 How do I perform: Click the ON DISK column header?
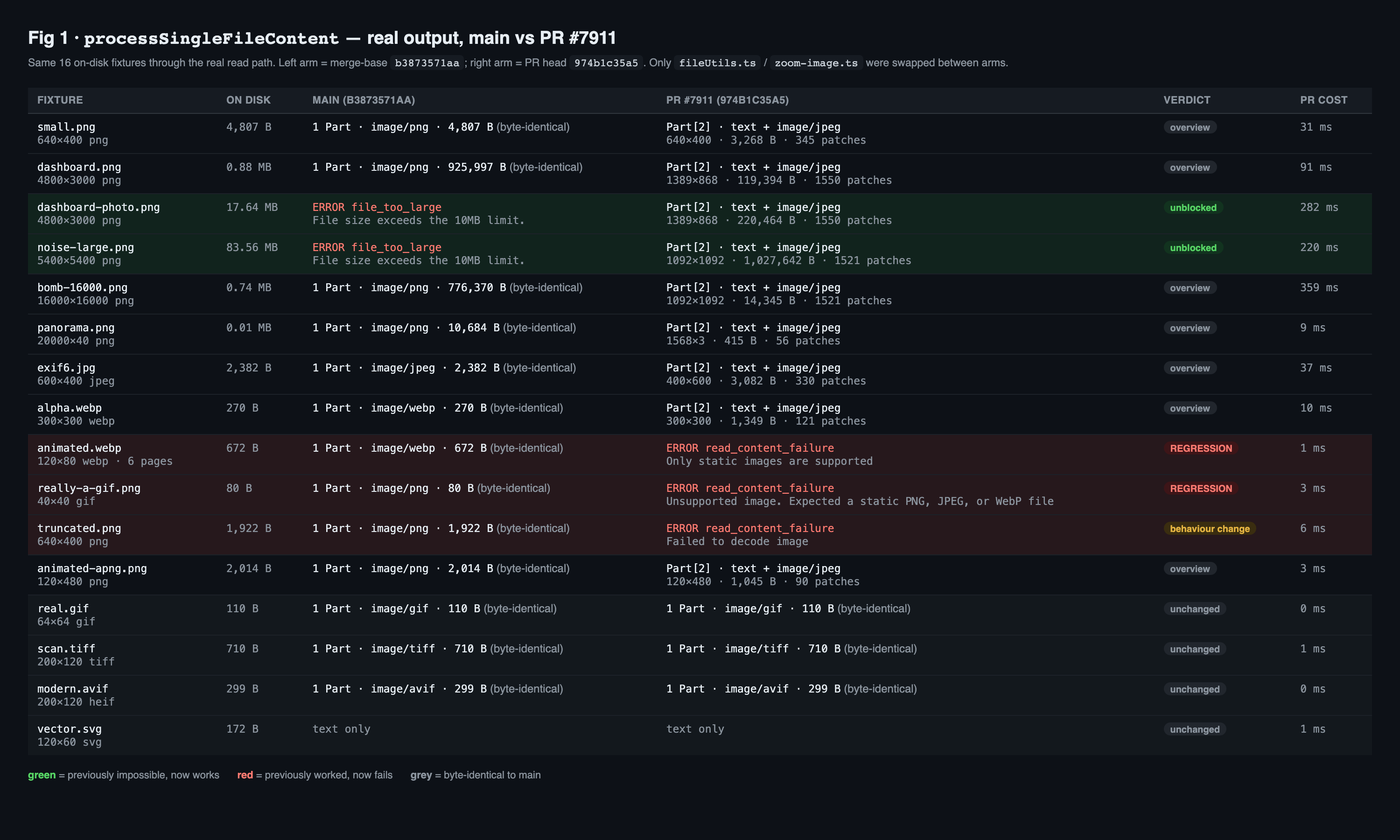pos(248,100)
